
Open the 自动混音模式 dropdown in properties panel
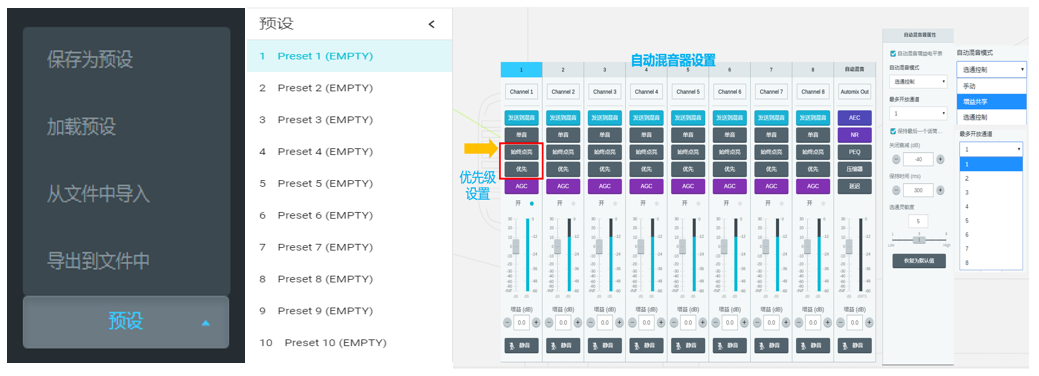(918, 82)
